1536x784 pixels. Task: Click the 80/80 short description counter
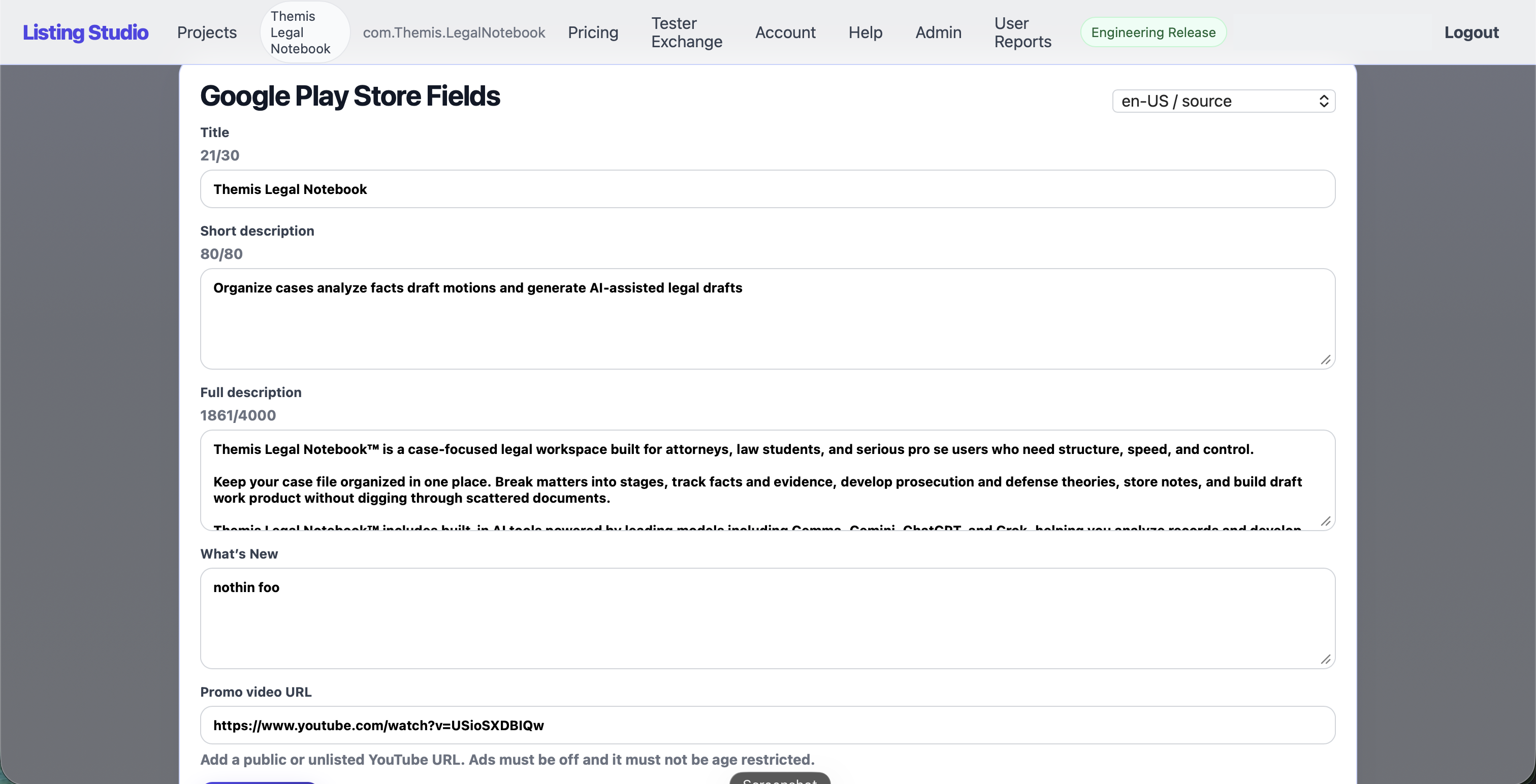(x=221, y=253)
